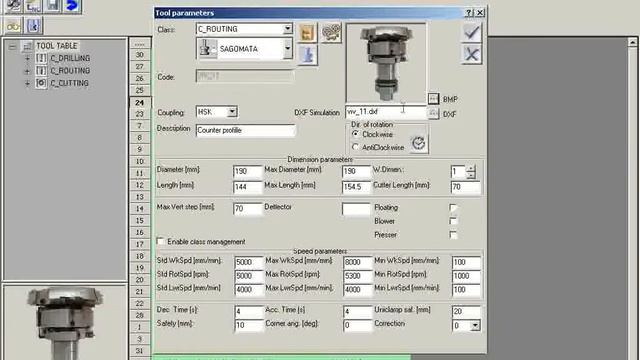The image size is (640, 360).
Task: Click the blue arrow icon in the toolbar
Action: [x=72, y=6]
